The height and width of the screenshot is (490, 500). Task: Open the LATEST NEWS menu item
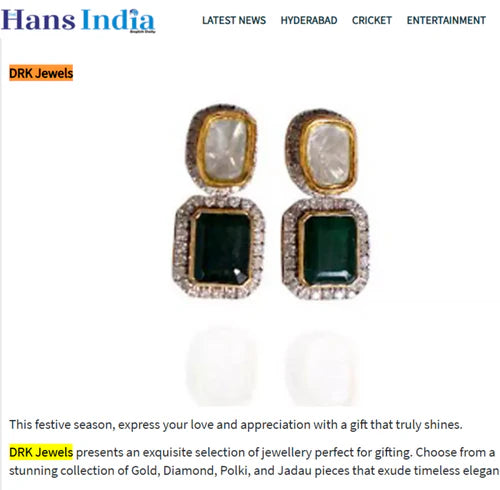[234, 20]
